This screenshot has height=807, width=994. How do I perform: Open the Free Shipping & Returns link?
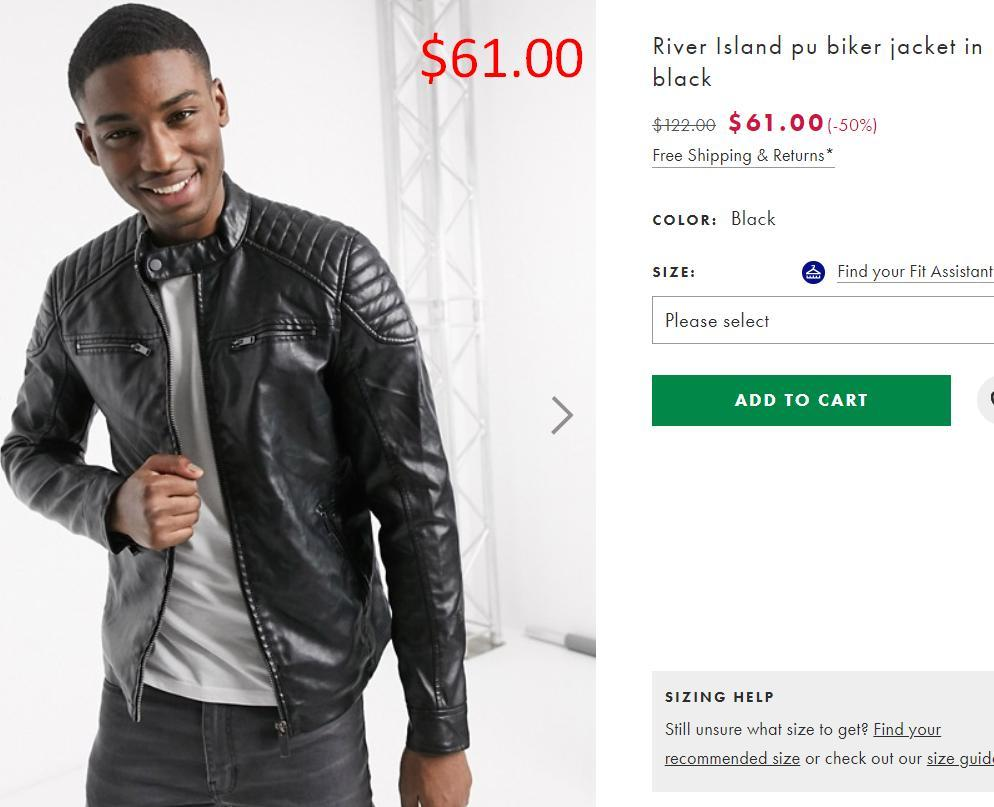743,156
